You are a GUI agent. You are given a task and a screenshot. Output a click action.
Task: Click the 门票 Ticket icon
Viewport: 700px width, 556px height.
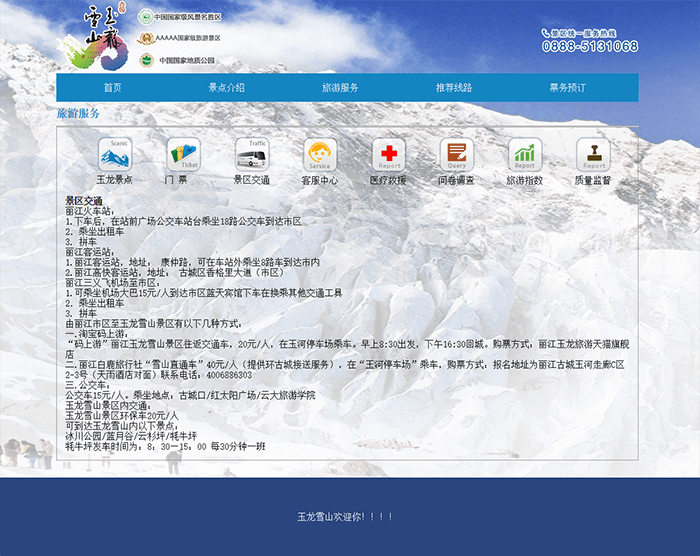point(183,155)
